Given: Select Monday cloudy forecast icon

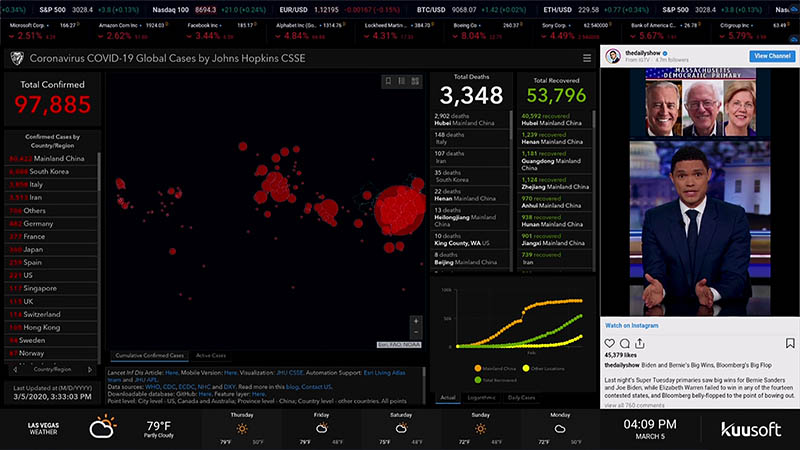Looking at the screenshot, I should pos(560,429).
